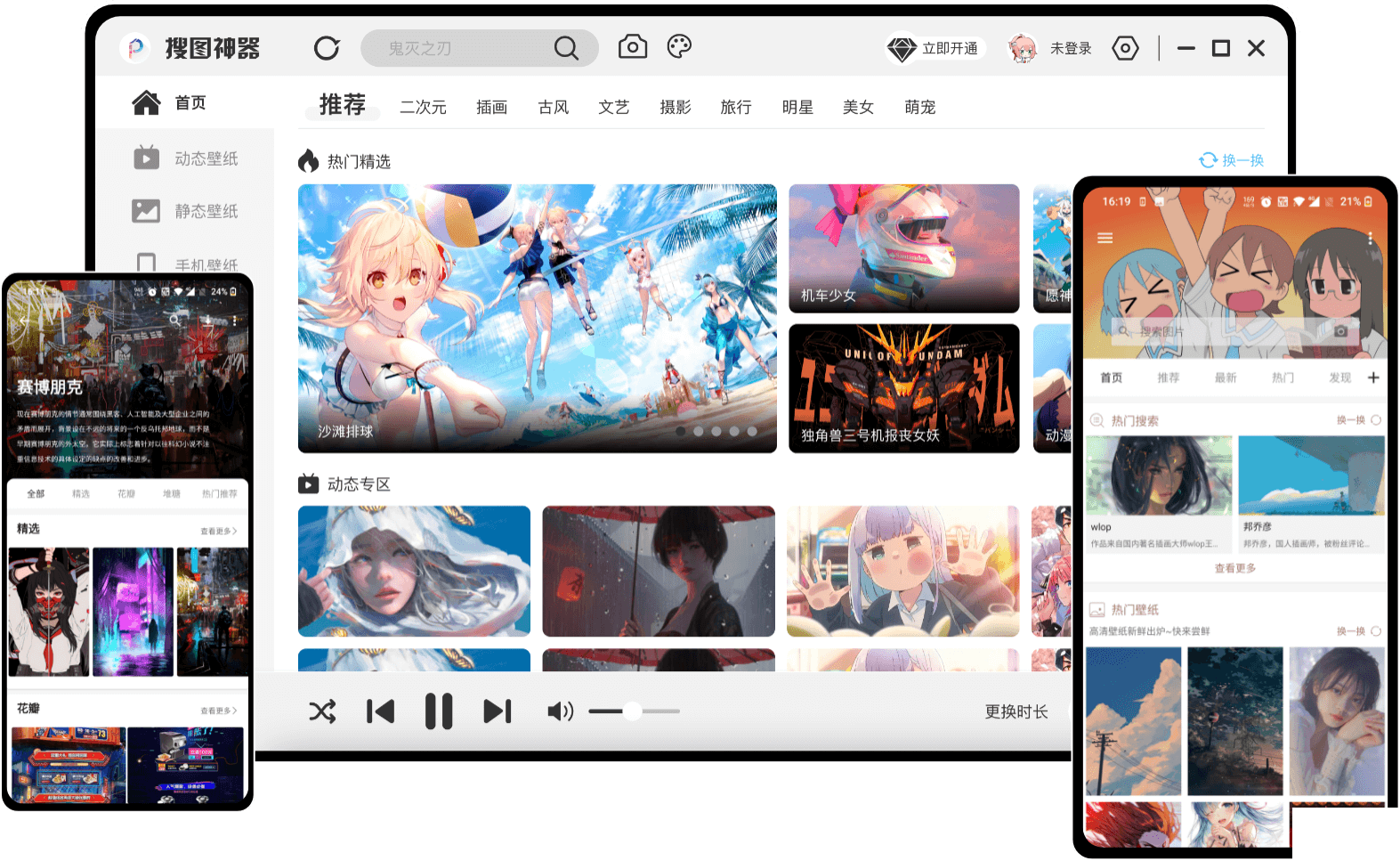Open the three-dot menu on the right phone
This screenshot has width=1400, height=861.
[1370, 238]
